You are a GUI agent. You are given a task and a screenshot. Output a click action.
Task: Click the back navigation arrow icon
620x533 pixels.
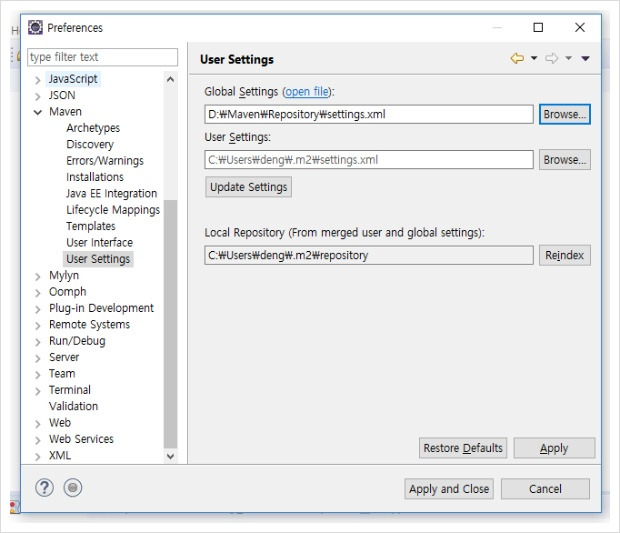point(517,59)
